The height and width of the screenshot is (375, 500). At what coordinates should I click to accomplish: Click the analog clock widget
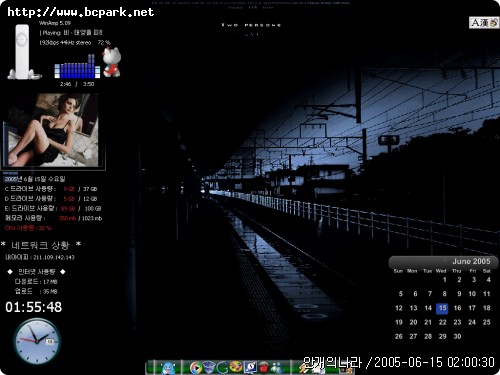click(x=37, y=341)
